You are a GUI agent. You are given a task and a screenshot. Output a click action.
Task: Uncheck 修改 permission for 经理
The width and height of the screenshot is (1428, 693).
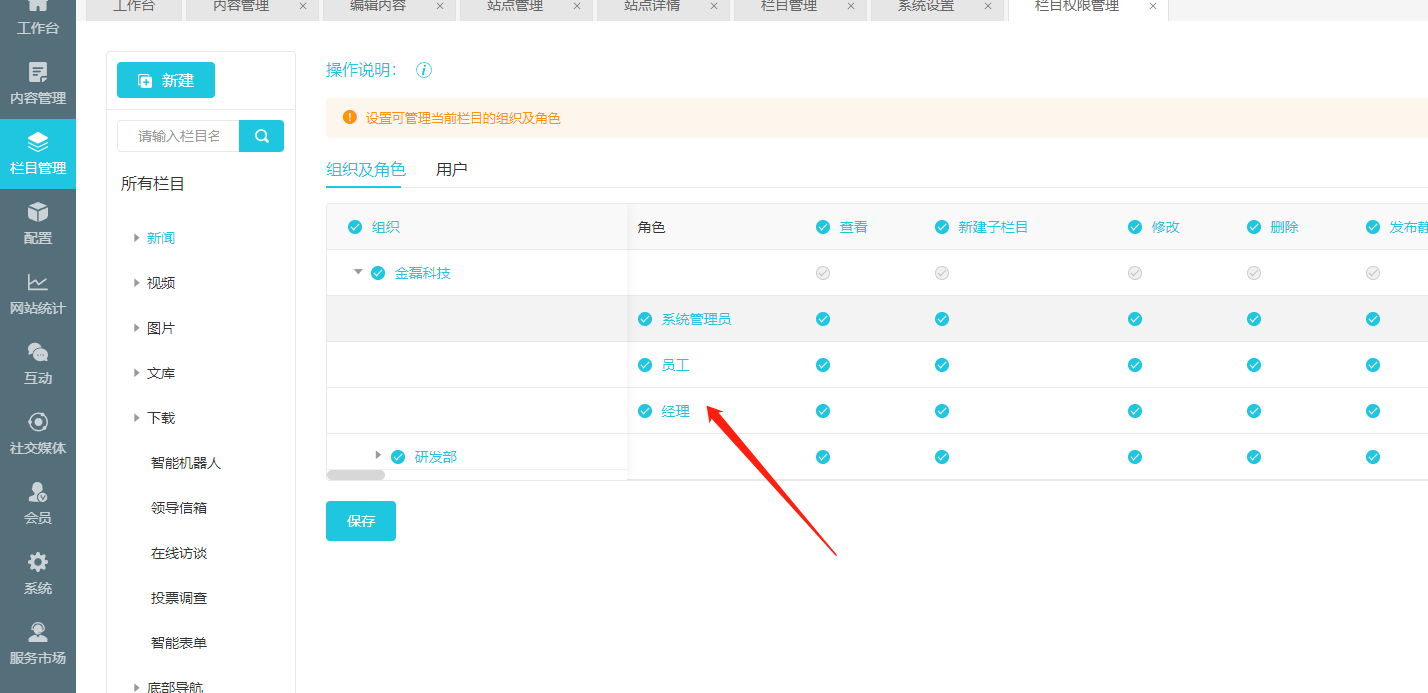point(1135,411)
